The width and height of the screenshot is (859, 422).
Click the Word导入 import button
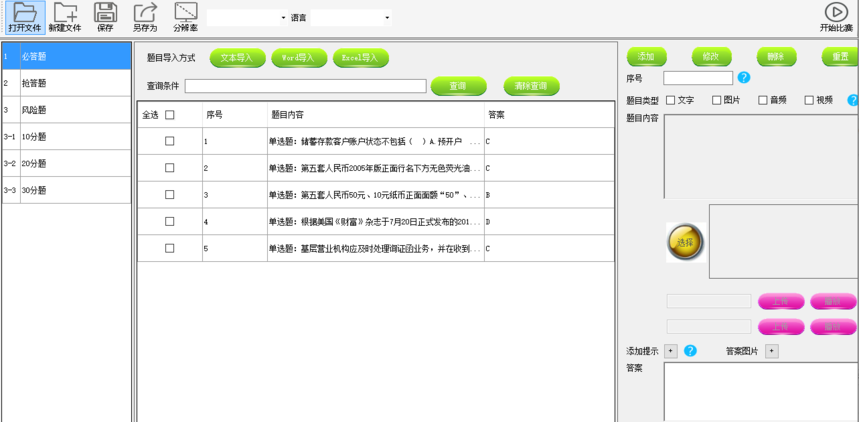[x=299, y=58]
